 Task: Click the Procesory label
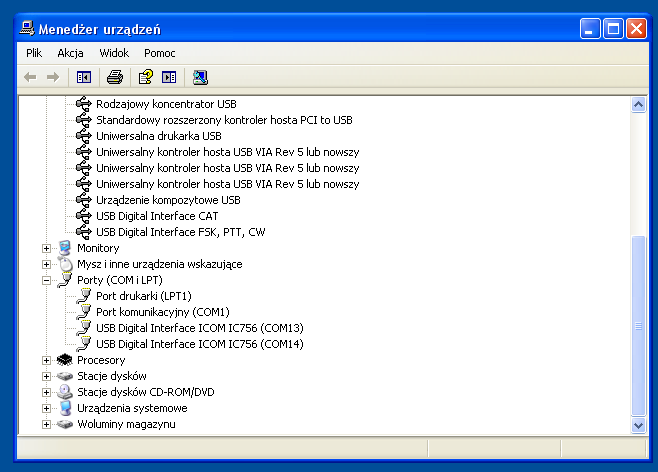click(x=101, y=360)
